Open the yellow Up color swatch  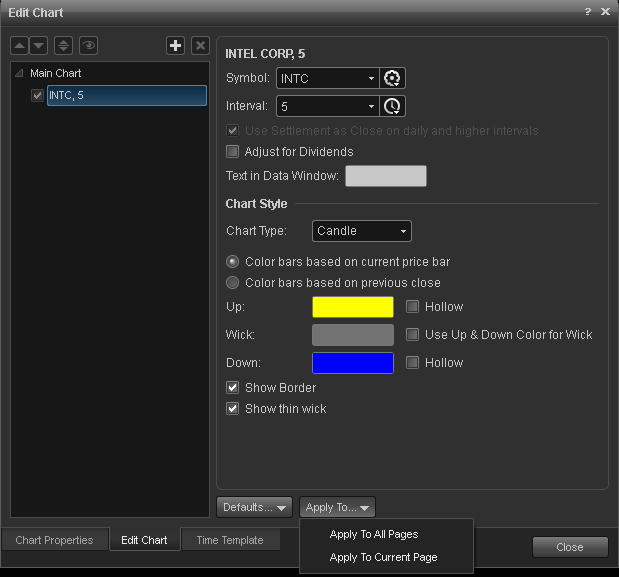(353, 307)
